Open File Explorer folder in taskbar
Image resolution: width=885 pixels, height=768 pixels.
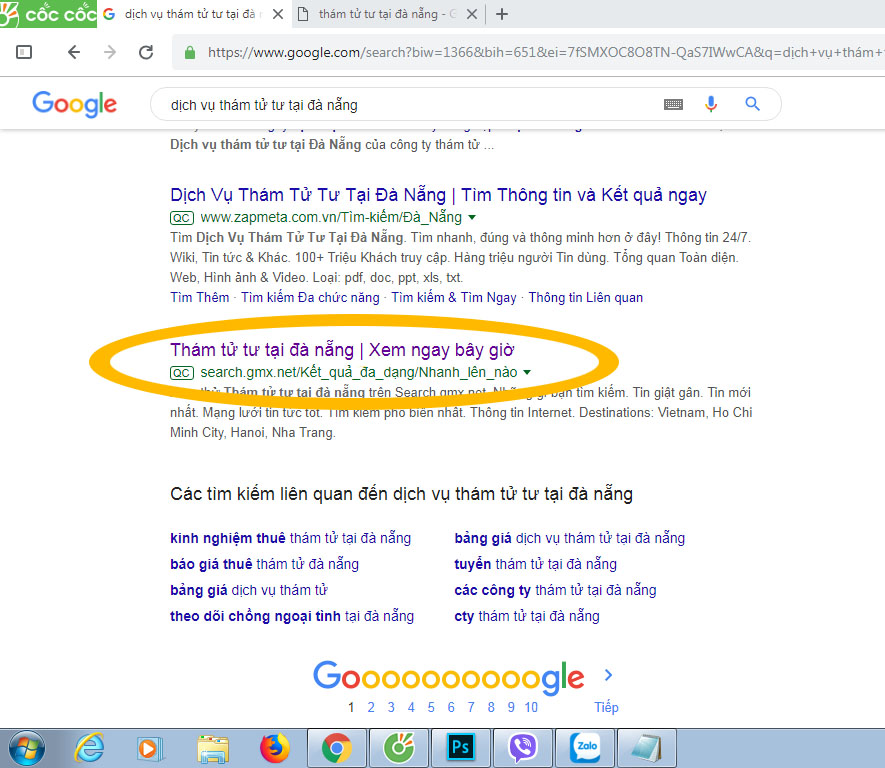tap(213, 749)
